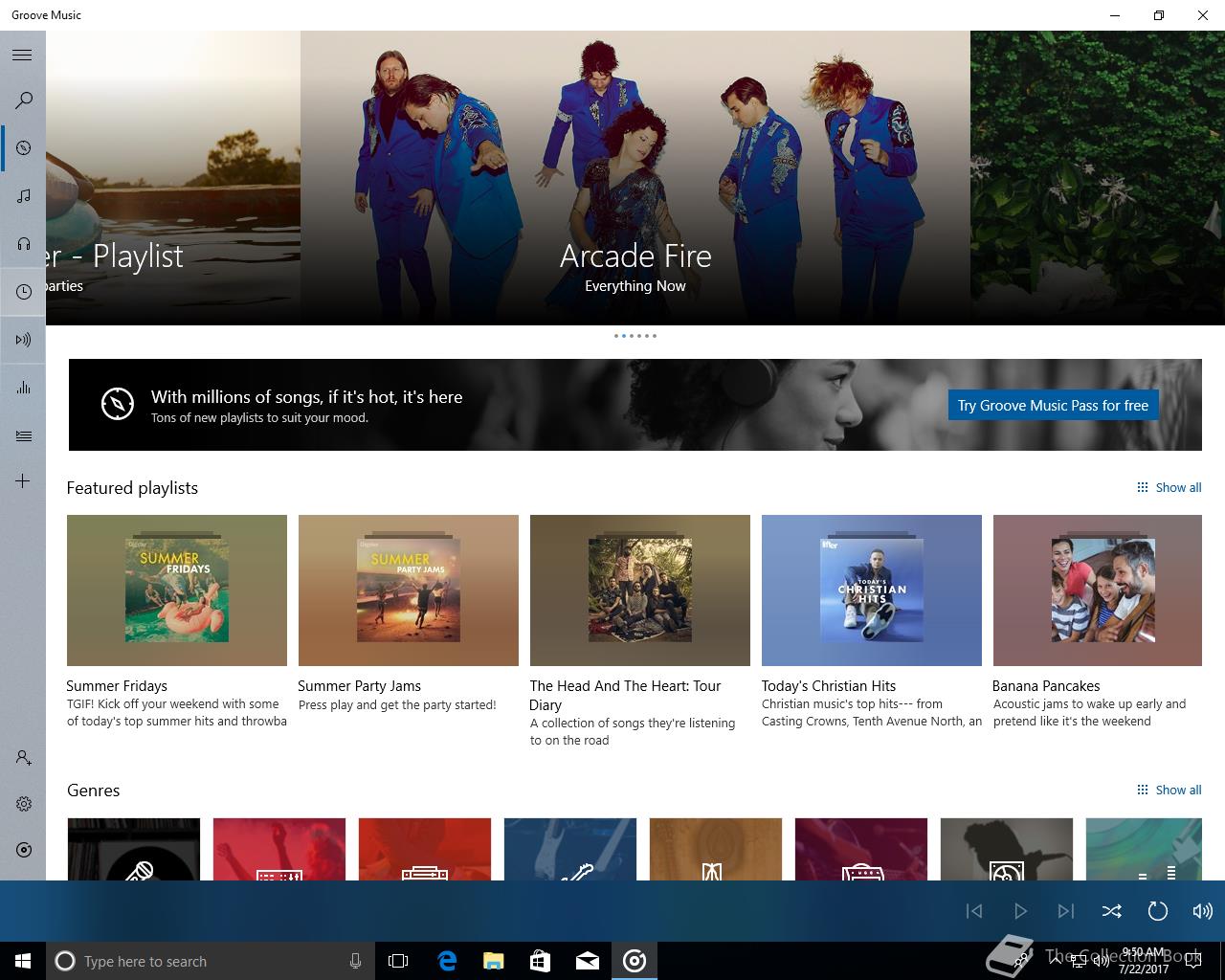Click the Summer Fridays title text
Image resolution: width=1225 pixels, height=980 pixels.
point(117,685)
